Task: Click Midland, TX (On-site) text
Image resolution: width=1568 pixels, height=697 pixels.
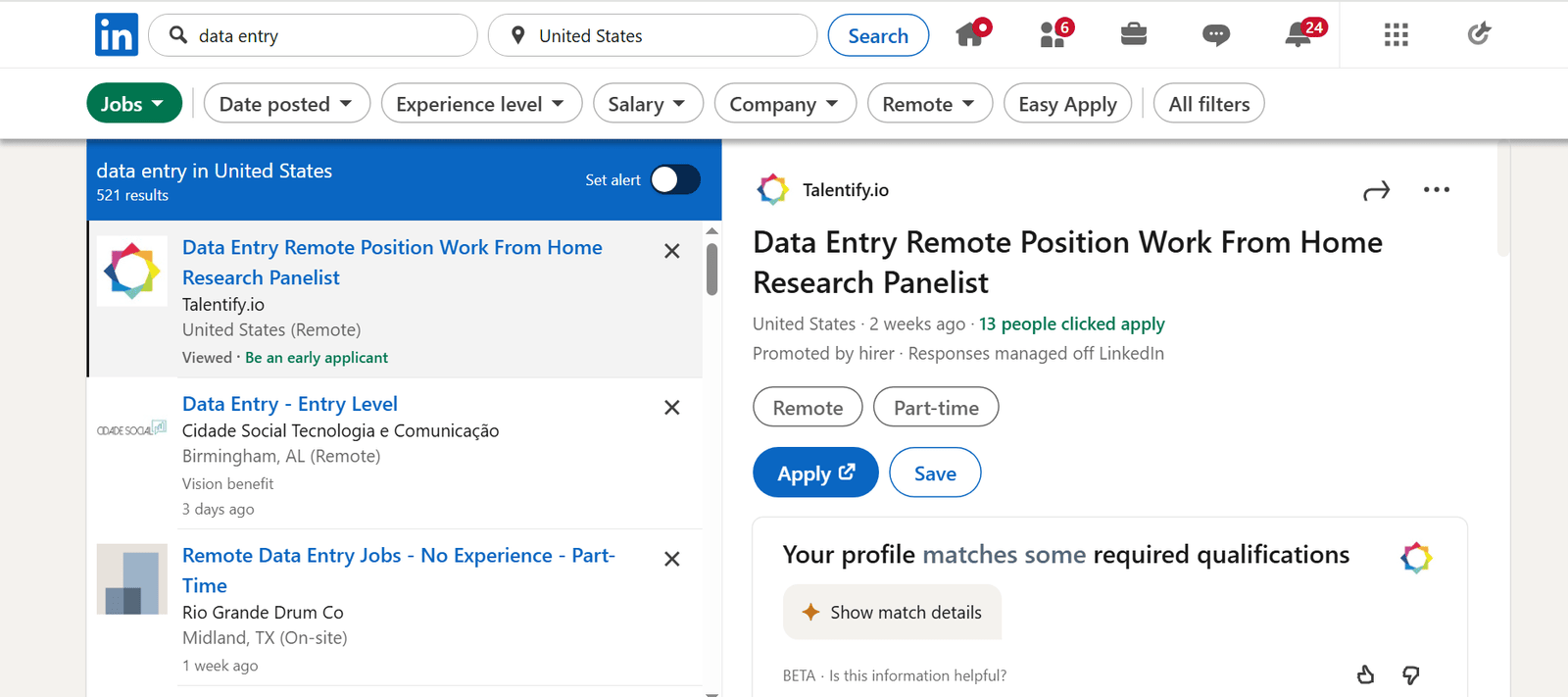Action: 265,637
